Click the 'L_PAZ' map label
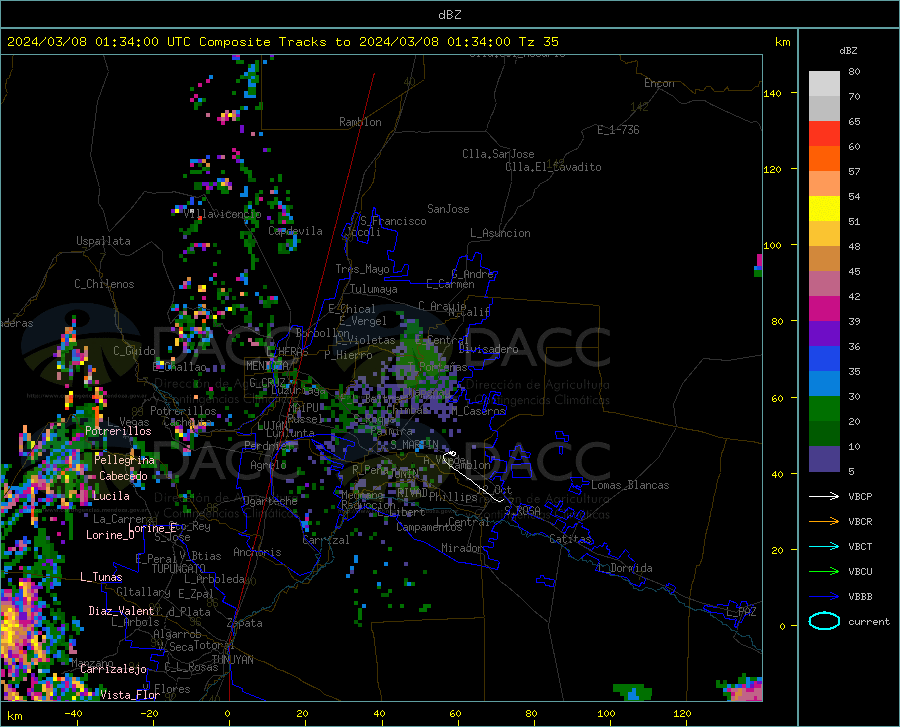Viewport: 900px width, 727px height. click(741, 612)
